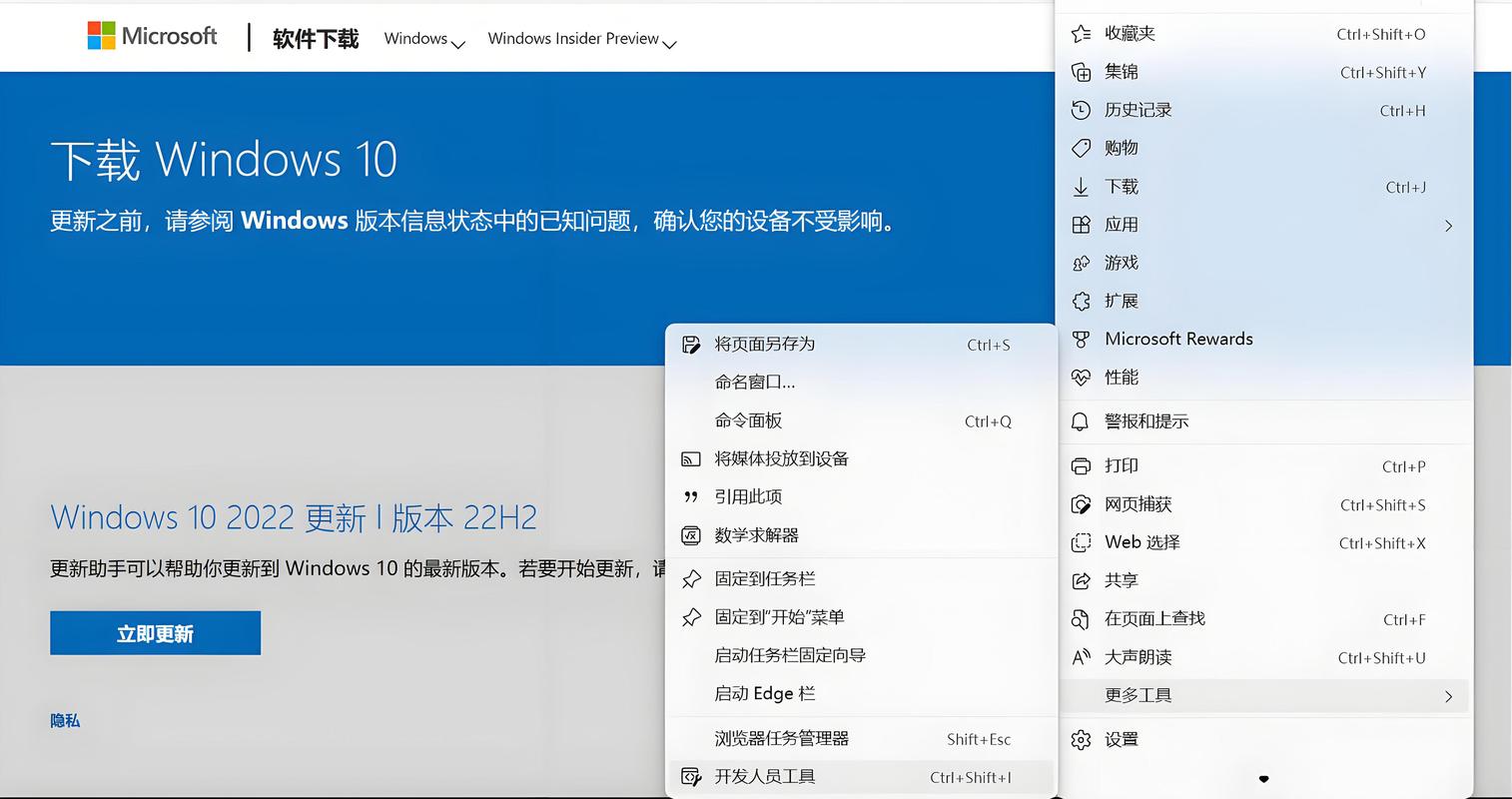Open 下载 with the download arrow icon
The width and height of the screenshot is (1512, 799).
coord(1082,187)
